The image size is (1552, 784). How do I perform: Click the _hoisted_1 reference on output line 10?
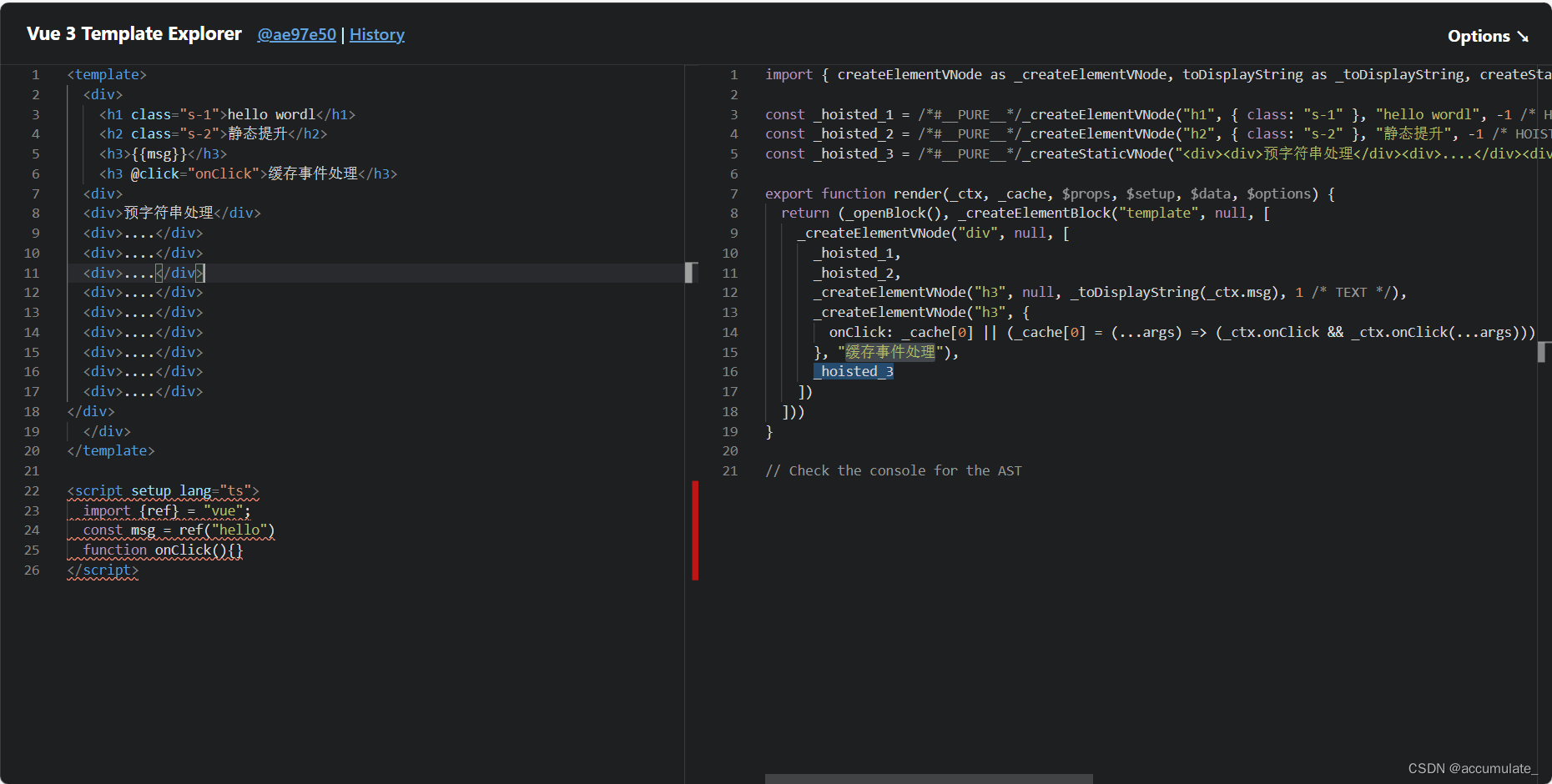point(857,253)
